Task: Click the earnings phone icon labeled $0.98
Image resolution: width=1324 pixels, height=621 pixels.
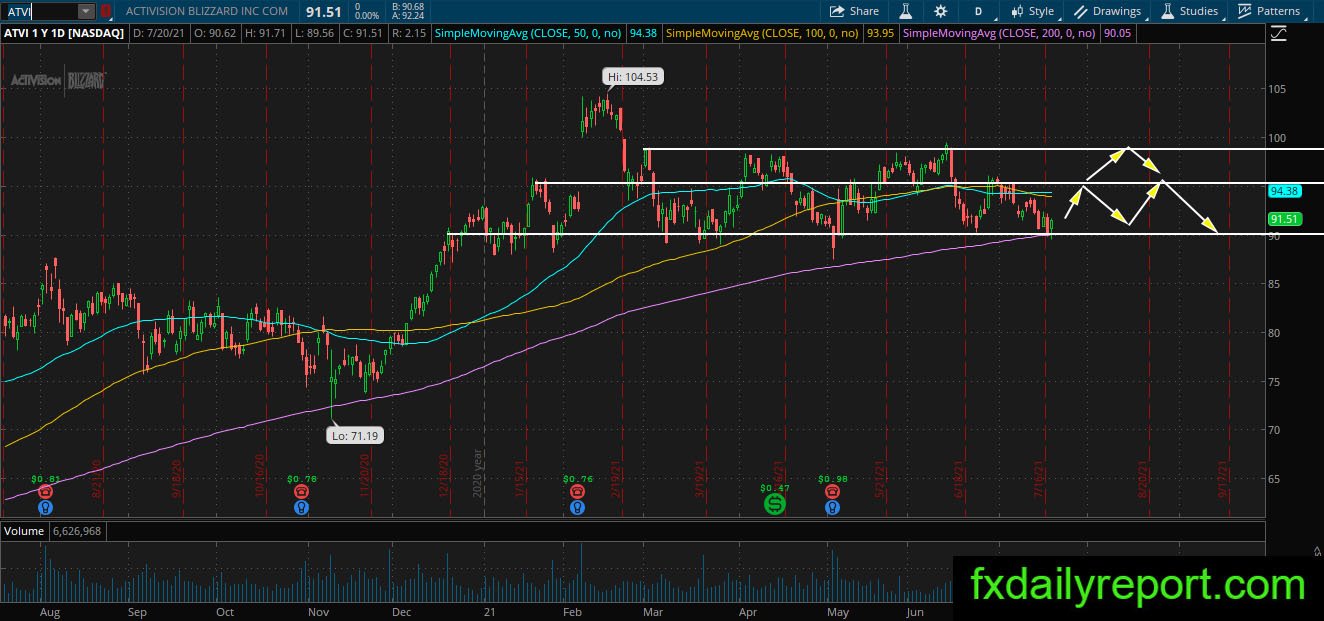Action: (x=832, y=492)
